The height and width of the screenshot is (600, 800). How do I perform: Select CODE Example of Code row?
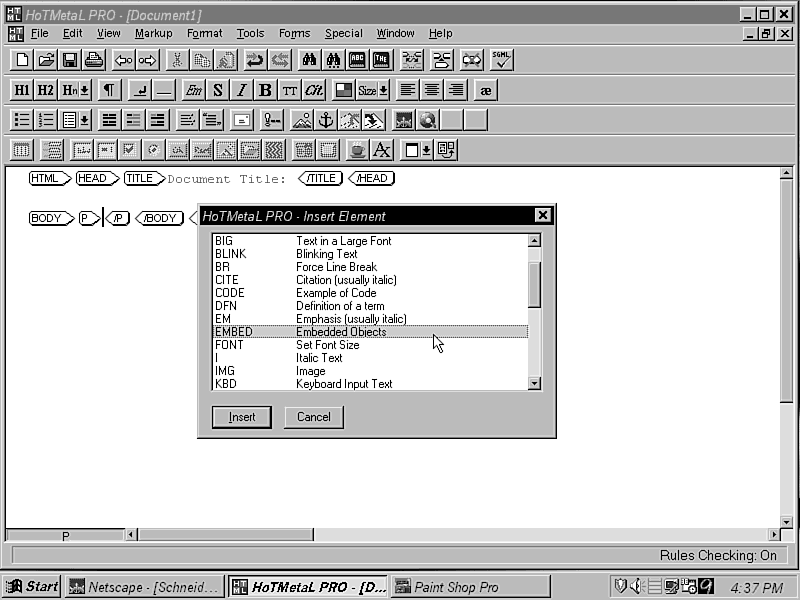pyautogui.click(x=370, y=293)
